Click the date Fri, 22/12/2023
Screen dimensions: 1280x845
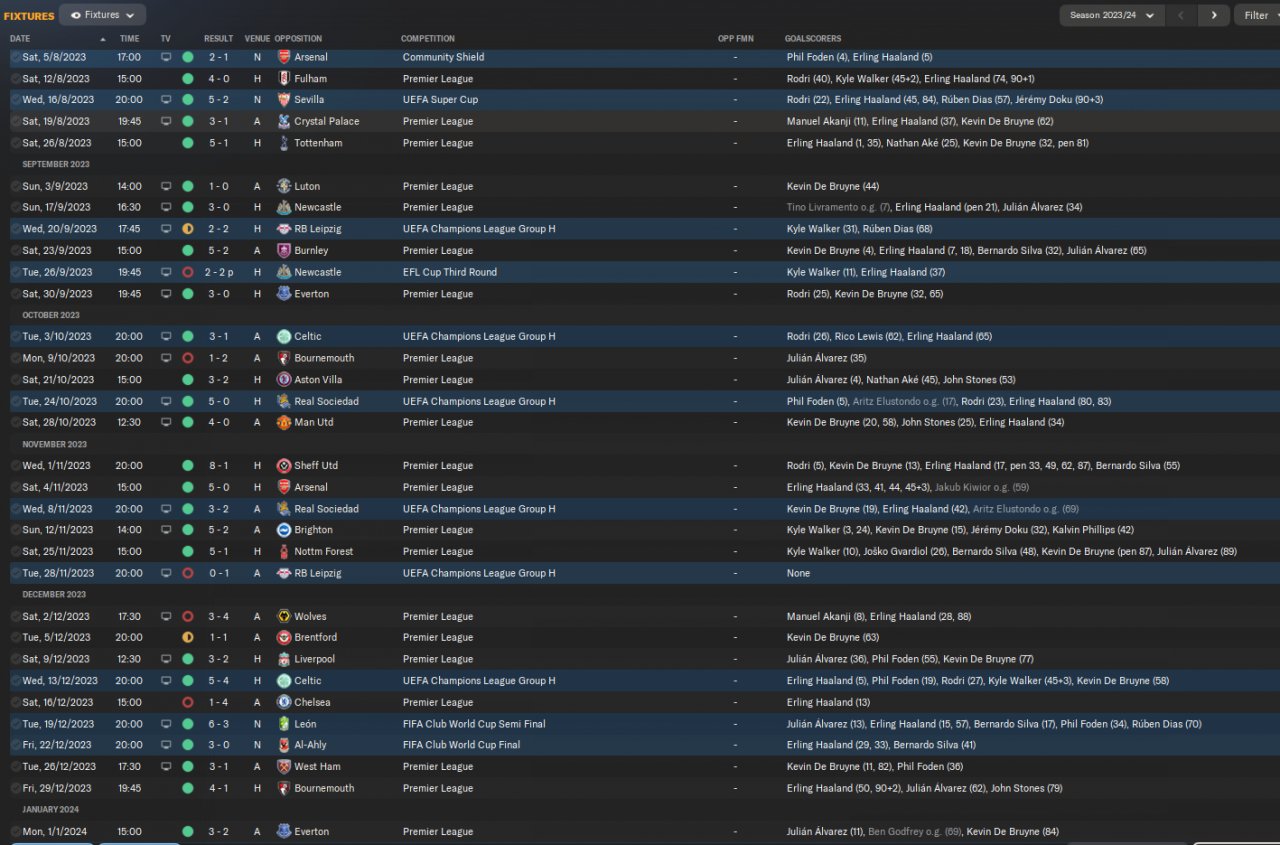[58, 745]
